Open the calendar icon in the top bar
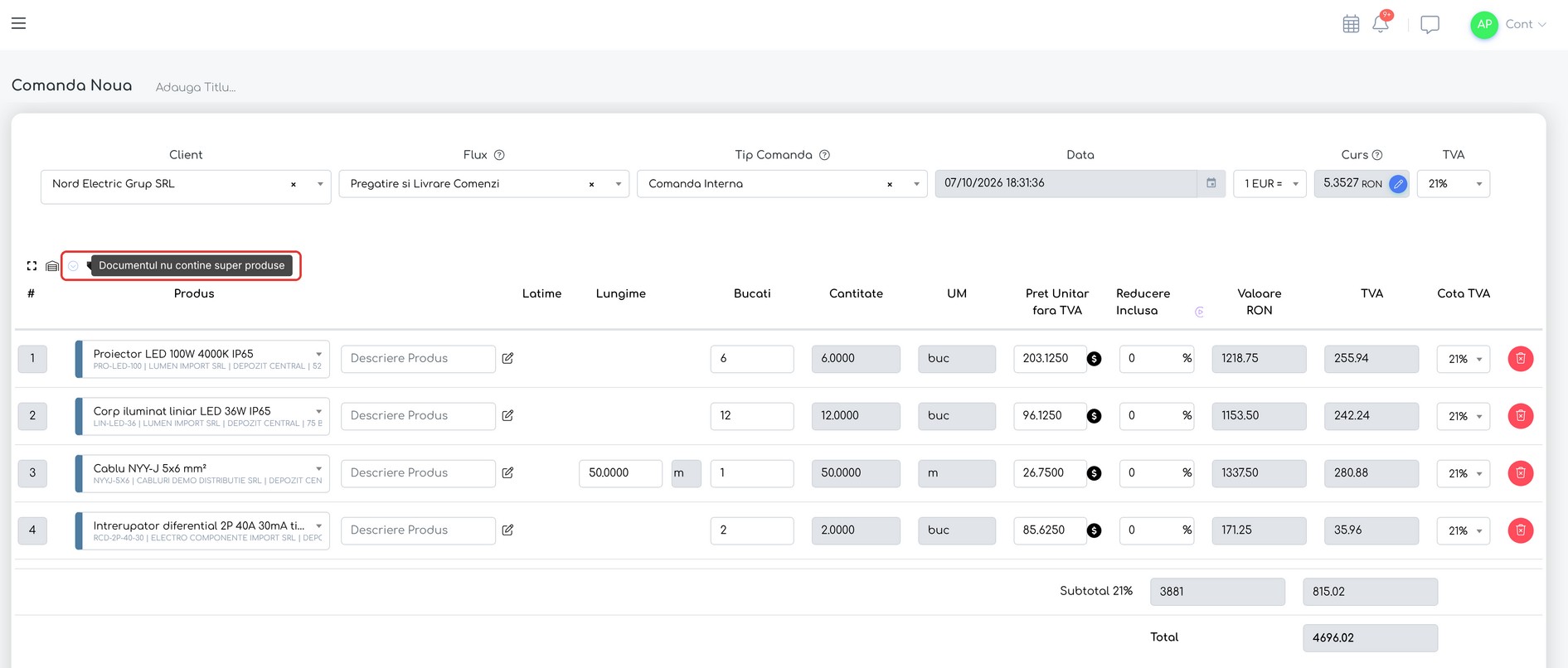The width and height of the screenshot is (1568, 668). pos(1351,24)
